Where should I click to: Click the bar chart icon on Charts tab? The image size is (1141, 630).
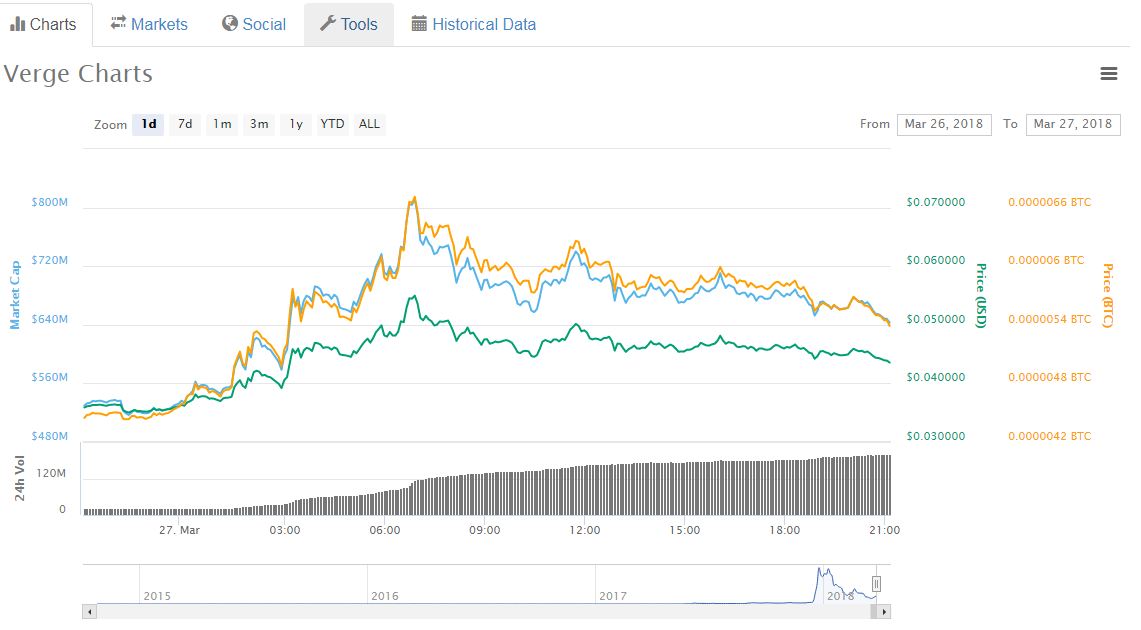tap(17, 24)
